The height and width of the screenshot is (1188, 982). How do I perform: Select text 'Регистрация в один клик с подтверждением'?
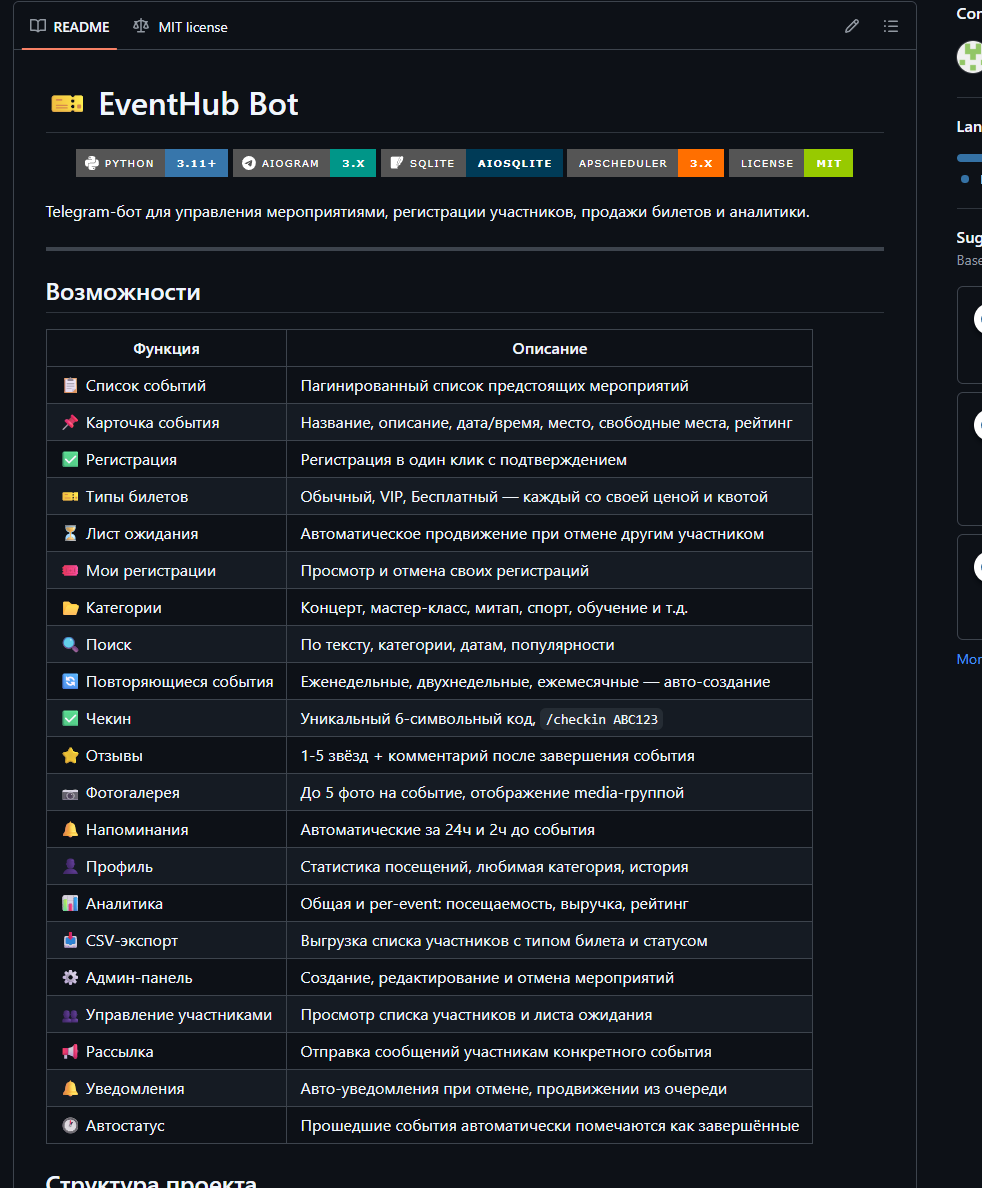click(464, 460)
